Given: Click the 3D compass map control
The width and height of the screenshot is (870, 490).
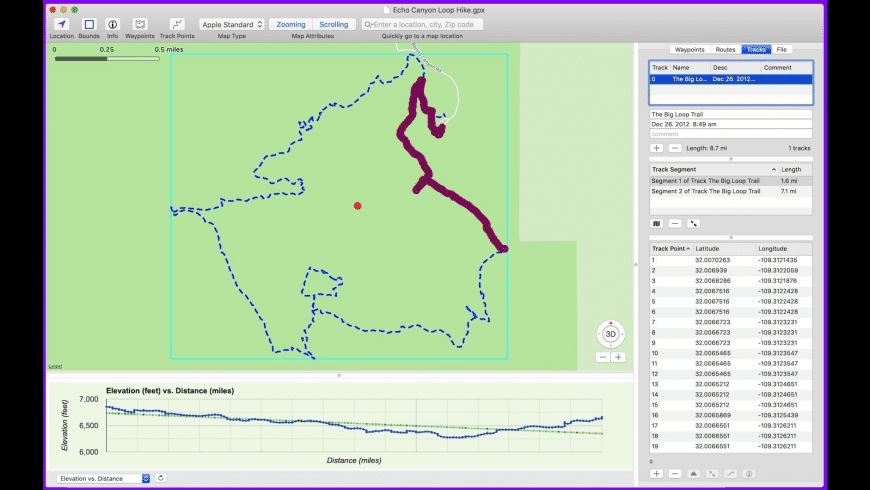Looking at the screenshot, I should point(611,333).
